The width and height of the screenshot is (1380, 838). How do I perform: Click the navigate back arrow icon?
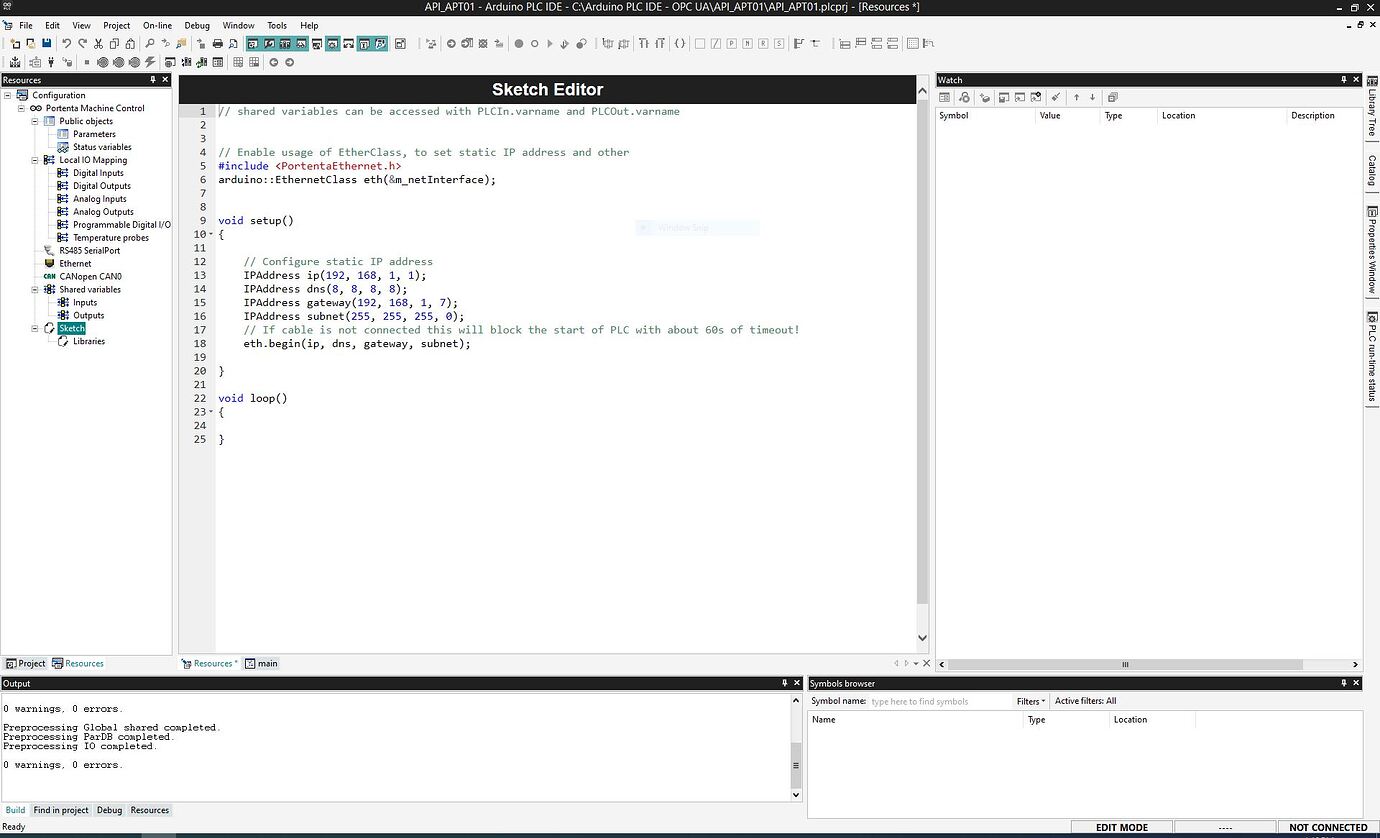273,62
